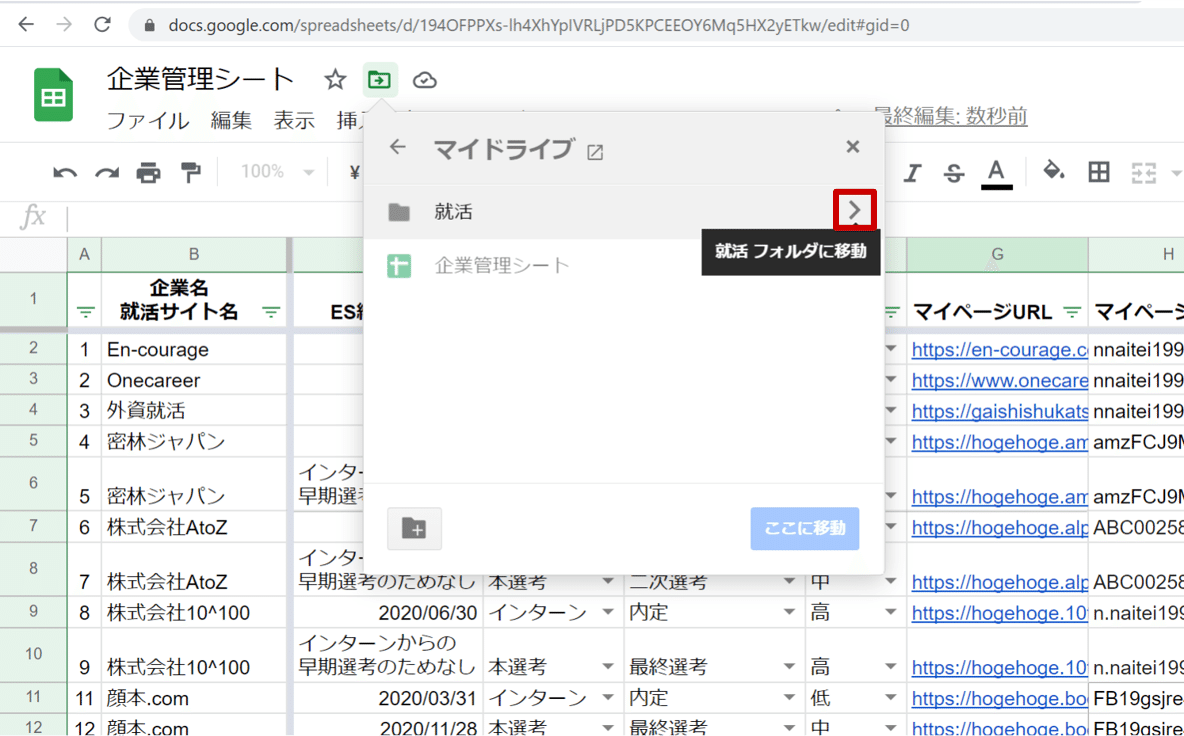This screenshot has height=736, width=1184.
Task: Open 低 priority dropdown arrow
Action: 891,698
